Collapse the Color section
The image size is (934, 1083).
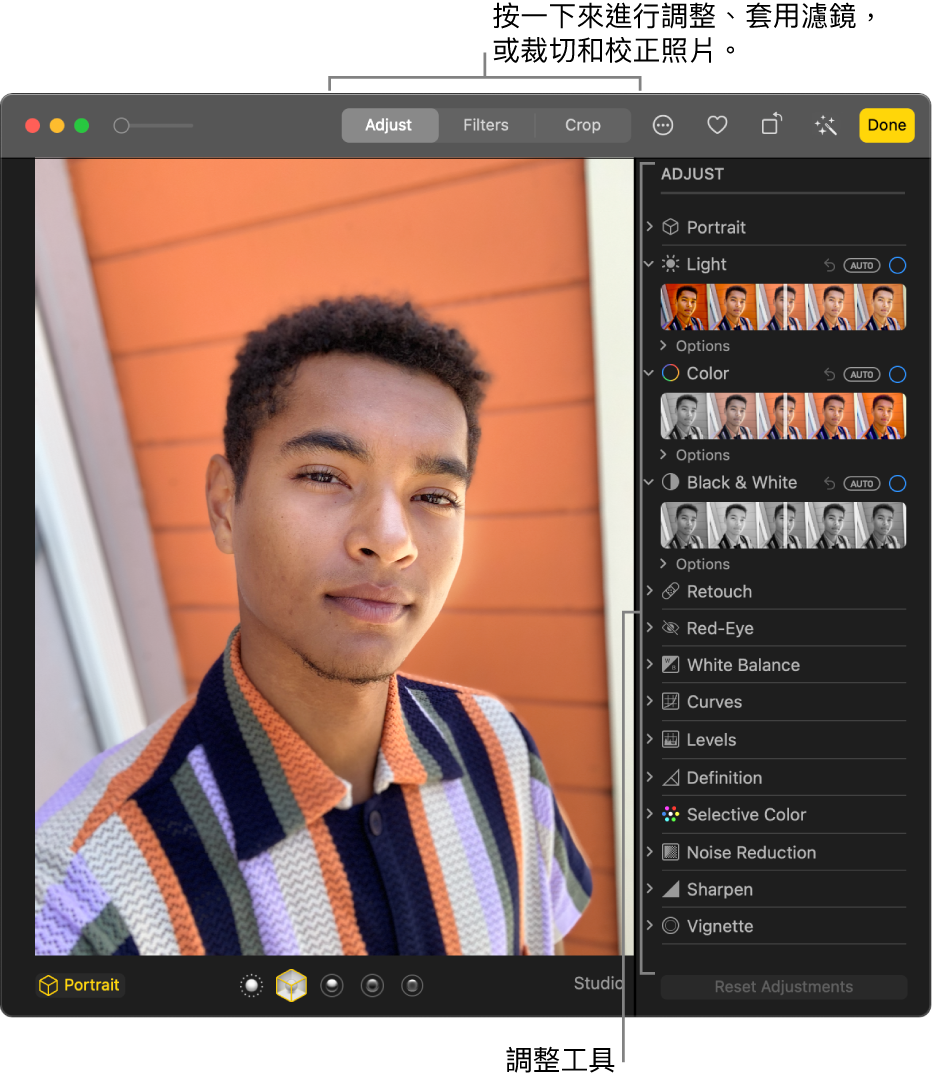coord(649,373)
